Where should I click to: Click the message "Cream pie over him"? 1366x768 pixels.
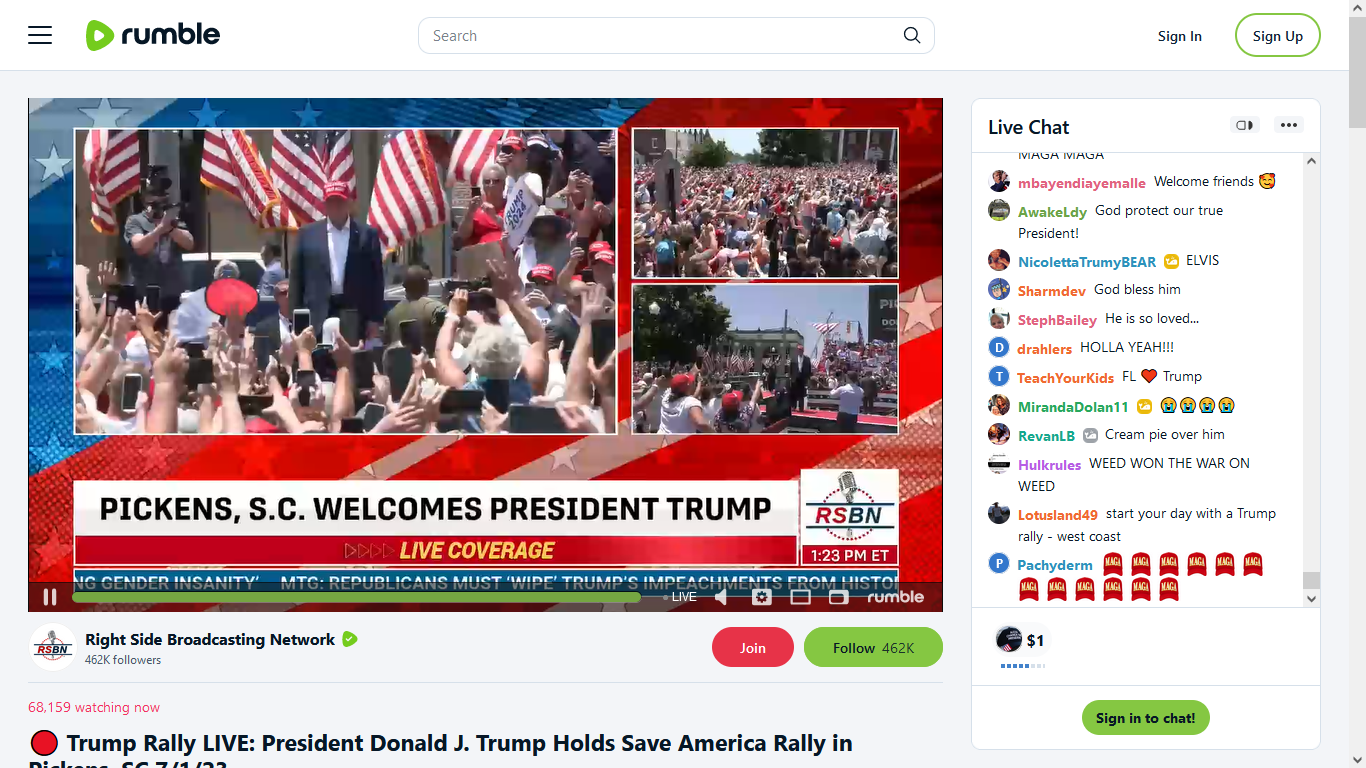tap(1165, 434)
